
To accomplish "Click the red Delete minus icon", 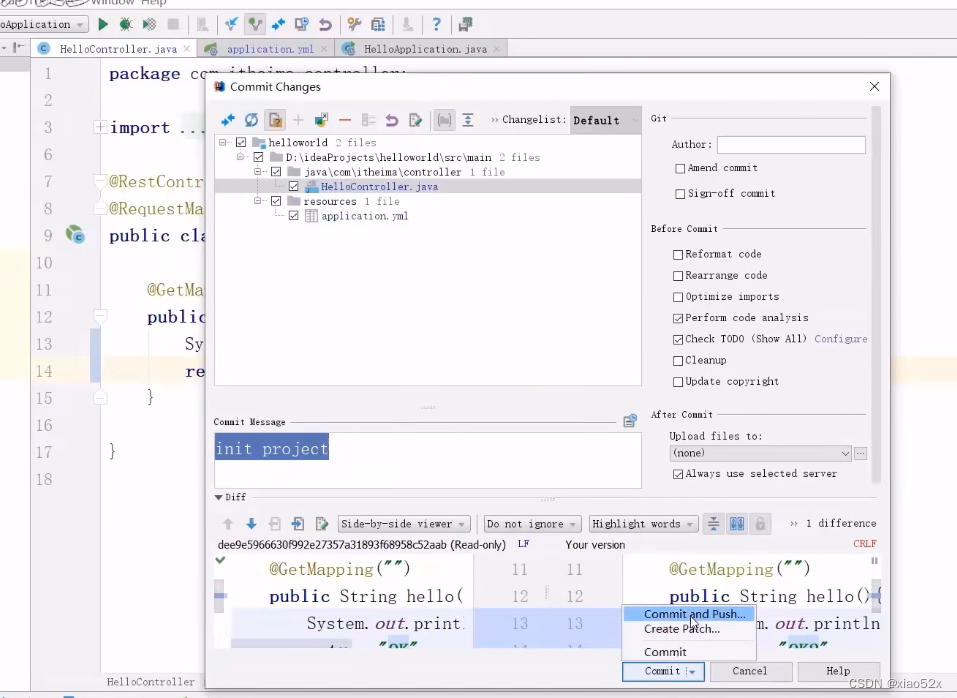I will (345, 120).
